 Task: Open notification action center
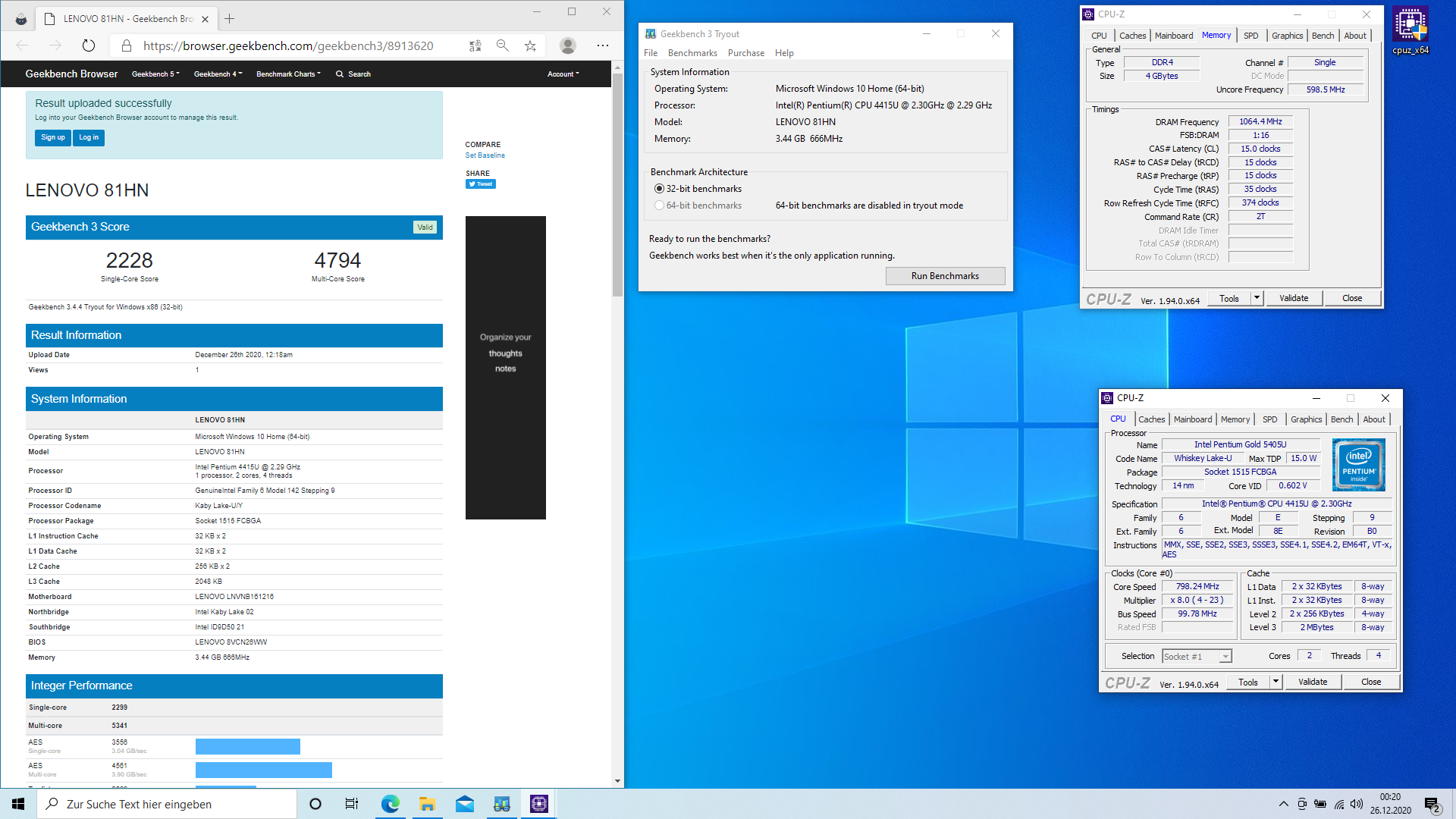pos(1432,805)
